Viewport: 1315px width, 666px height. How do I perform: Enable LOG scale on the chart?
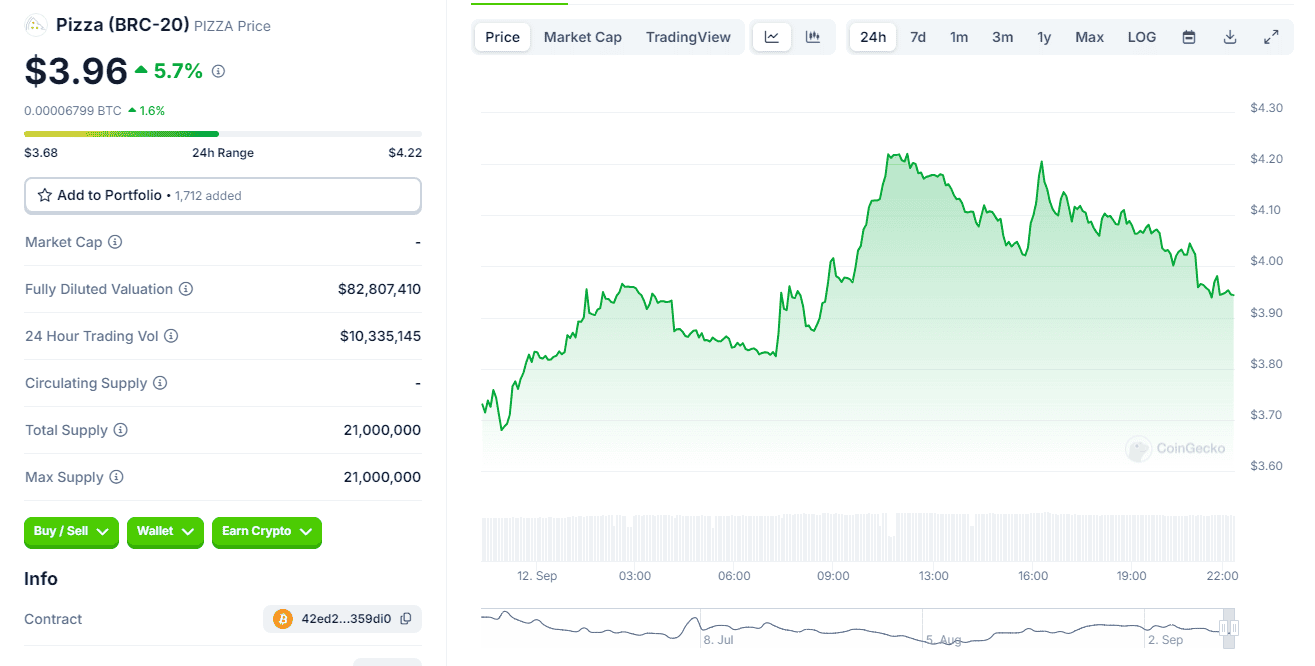1141,36
